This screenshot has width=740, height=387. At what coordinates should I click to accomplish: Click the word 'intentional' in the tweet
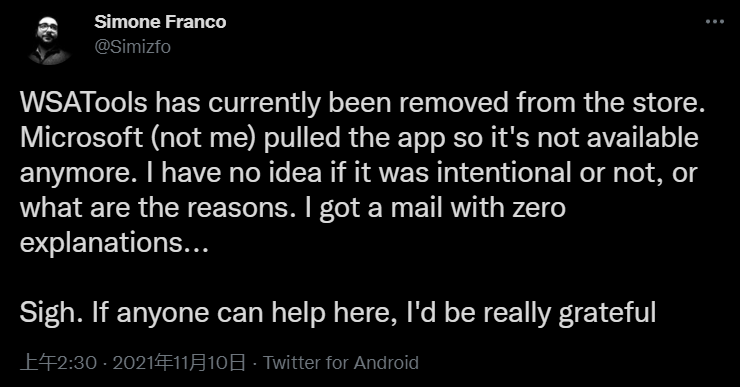(x=504, y=173)
